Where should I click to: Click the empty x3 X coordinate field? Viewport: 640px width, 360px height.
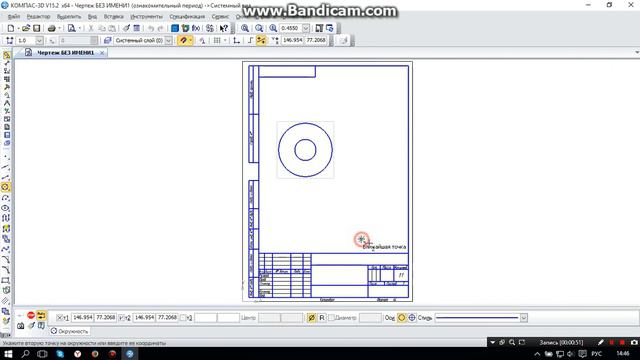pyautogui.click(x=205, y=317)
